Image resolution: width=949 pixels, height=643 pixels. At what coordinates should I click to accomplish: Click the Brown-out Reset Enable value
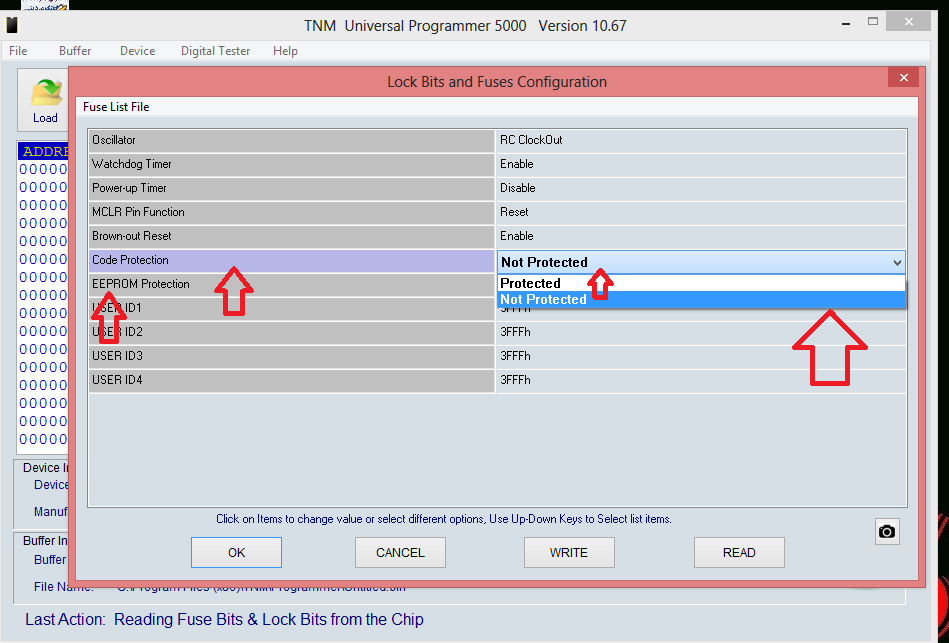[701, 236]
